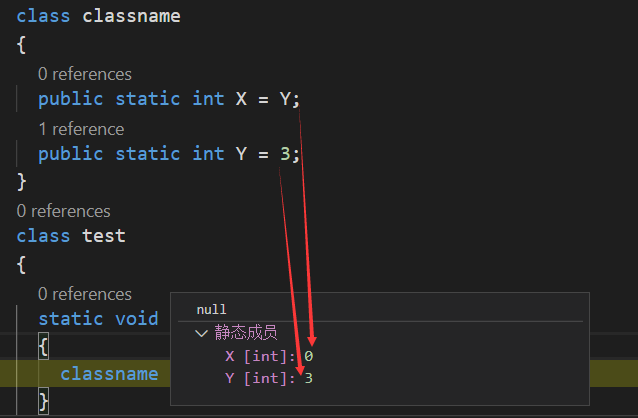Click the int keyword on X line

208,99
